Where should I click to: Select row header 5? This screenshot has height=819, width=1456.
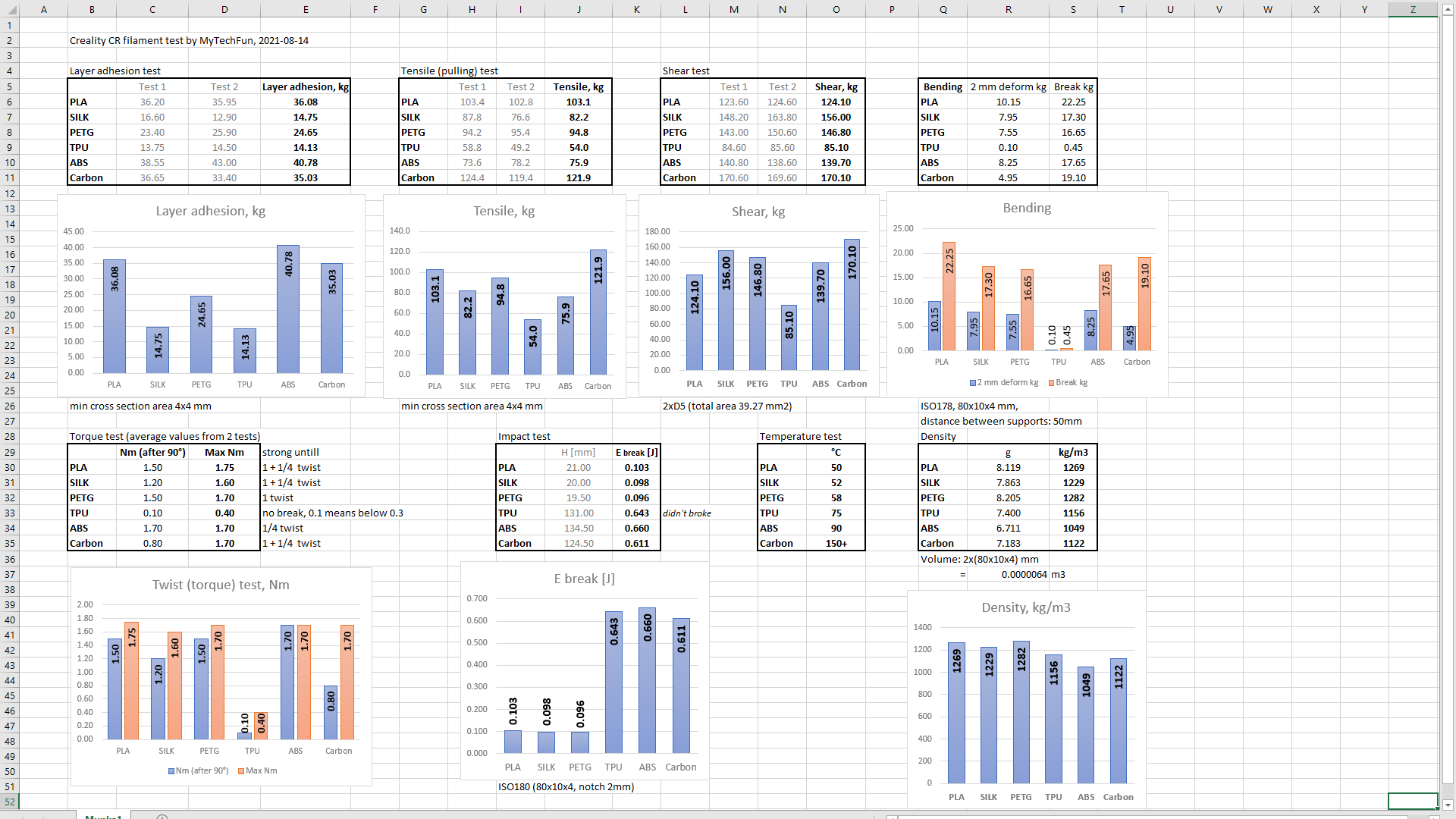point(9,87)
